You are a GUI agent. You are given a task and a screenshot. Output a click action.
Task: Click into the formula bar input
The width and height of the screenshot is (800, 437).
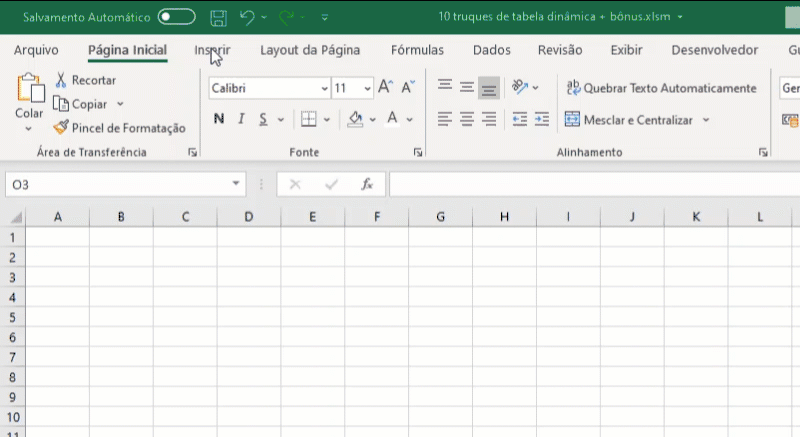[594, 185]
